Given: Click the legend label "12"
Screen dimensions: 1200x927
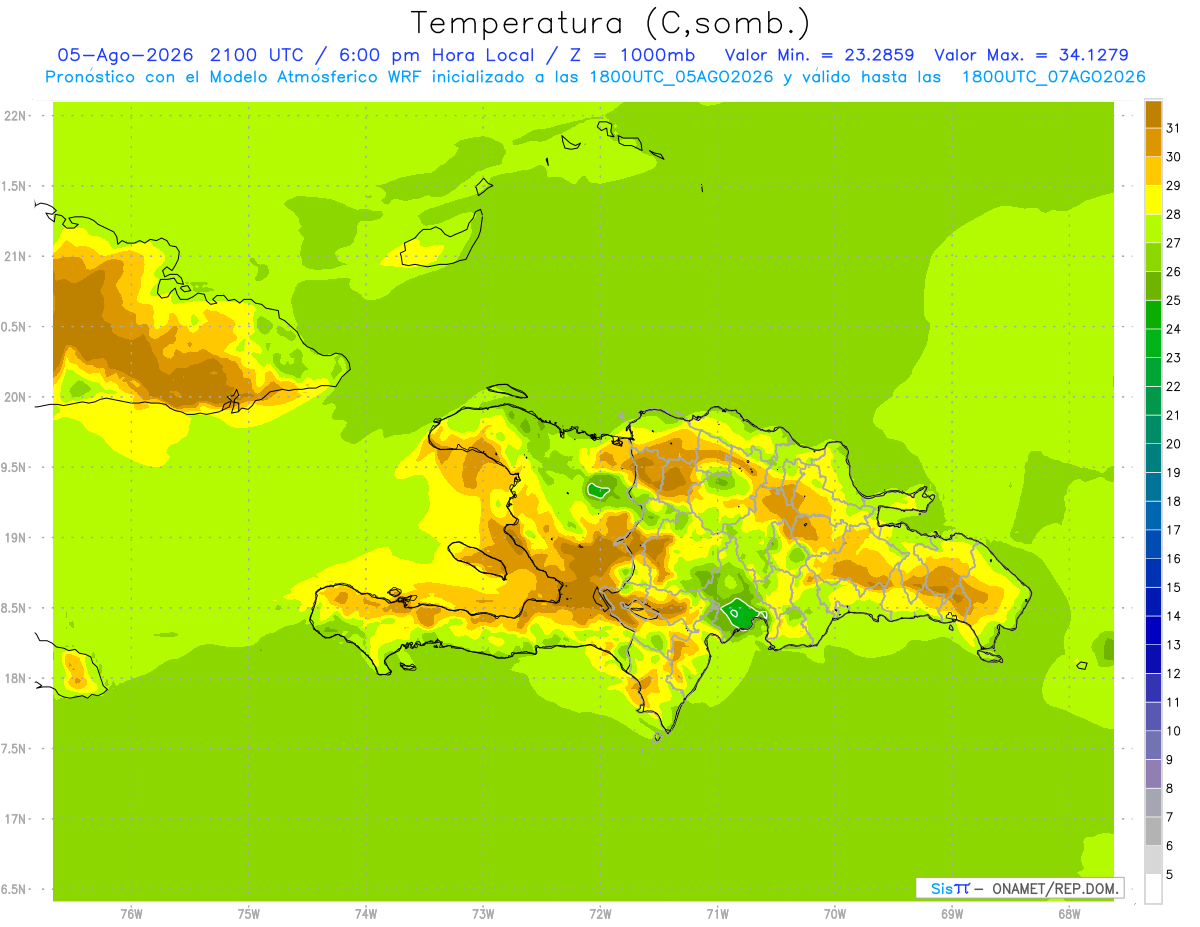Looking at the screenshot, I should tap(1173, 673).
